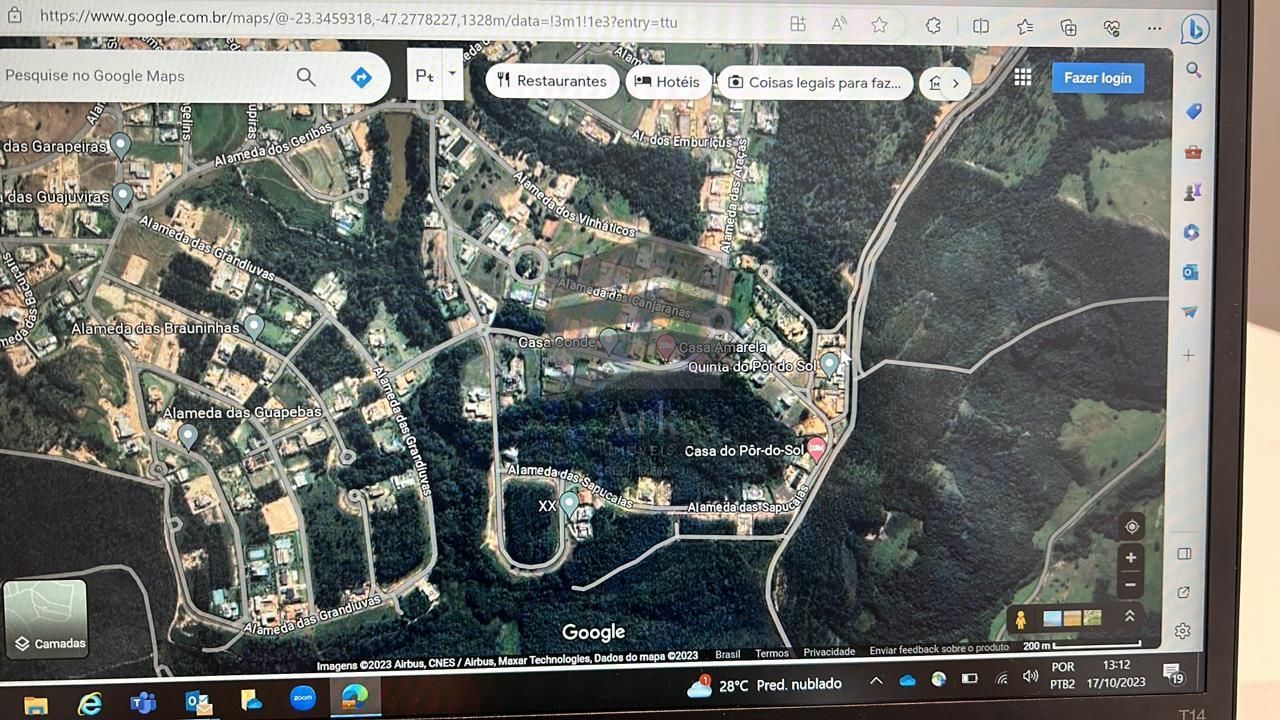Open directions with the blue arrow icon
The width and height of the screenshot is (1280, 720).
(361, 78)
